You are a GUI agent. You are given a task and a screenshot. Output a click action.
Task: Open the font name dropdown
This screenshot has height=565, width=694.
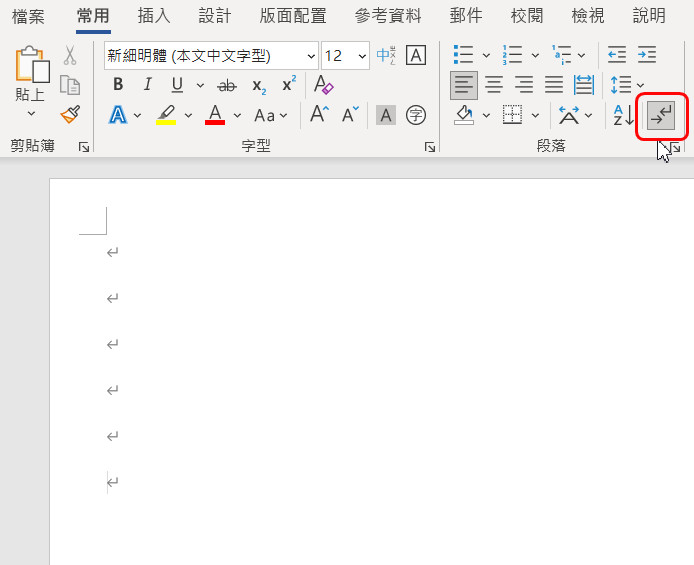tap(310, 55)
